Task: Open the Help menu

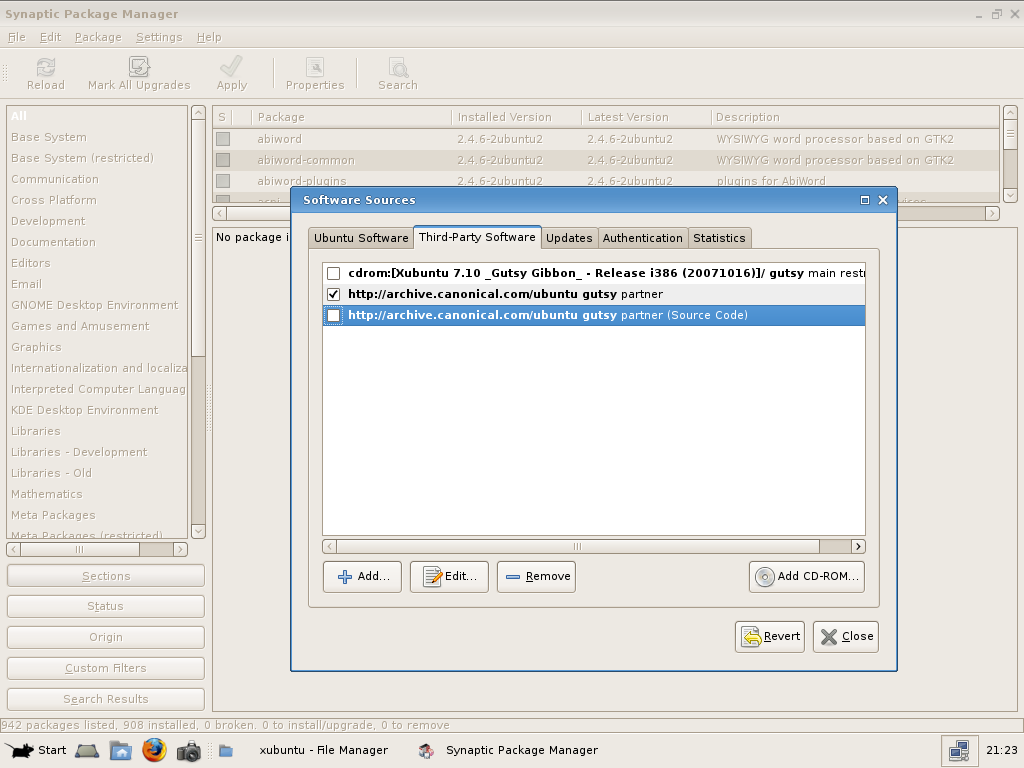Action: tap(209, 37)
